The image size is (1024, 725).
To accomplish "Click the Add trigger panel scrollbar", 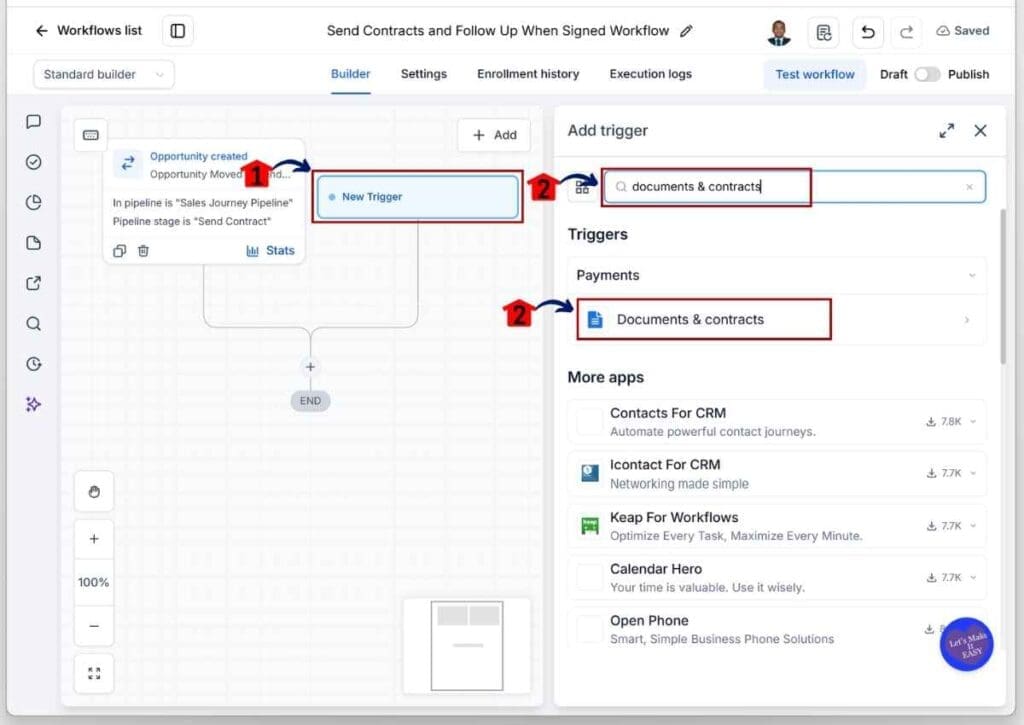I will coord(1003,287).
